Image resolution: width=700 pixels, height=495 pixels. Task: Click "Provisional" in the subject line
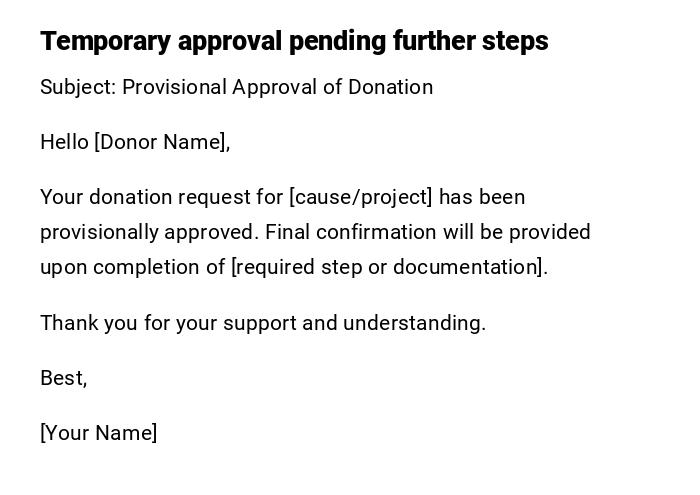pos(175,87)
